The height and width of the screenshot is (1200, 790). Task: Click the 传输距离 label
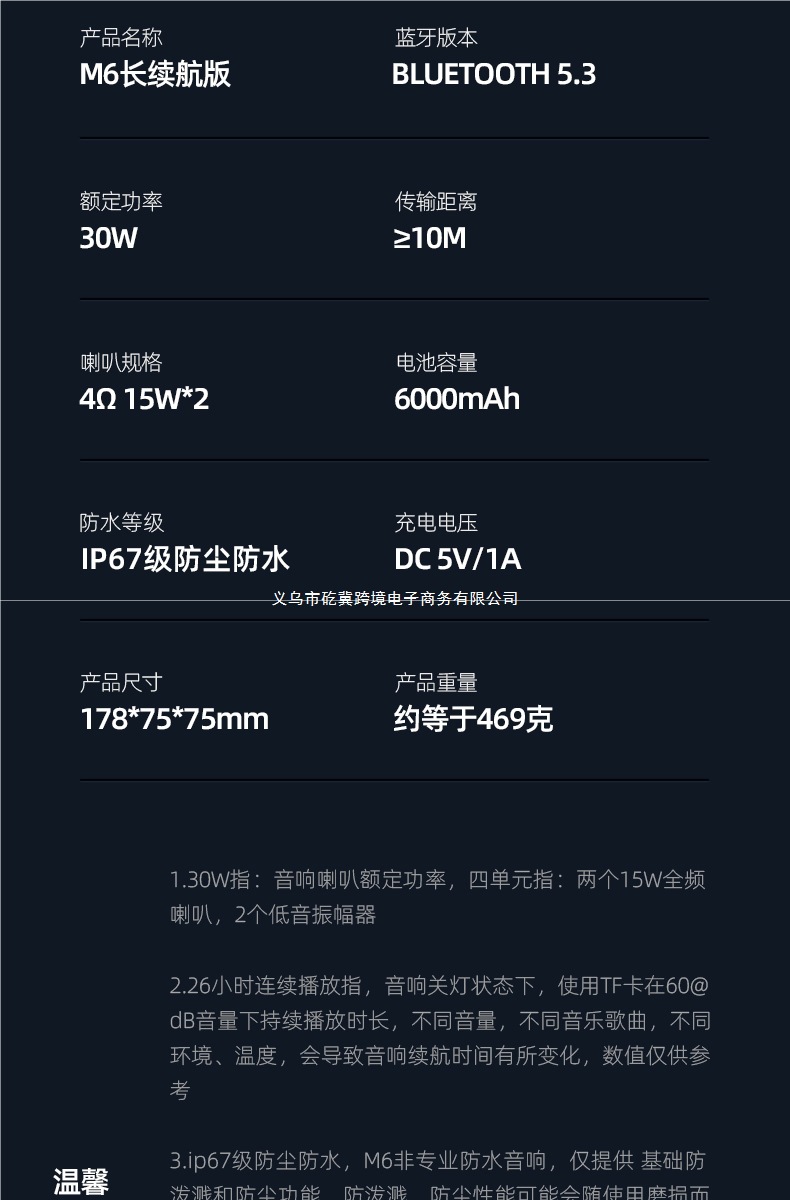point(436,202)
